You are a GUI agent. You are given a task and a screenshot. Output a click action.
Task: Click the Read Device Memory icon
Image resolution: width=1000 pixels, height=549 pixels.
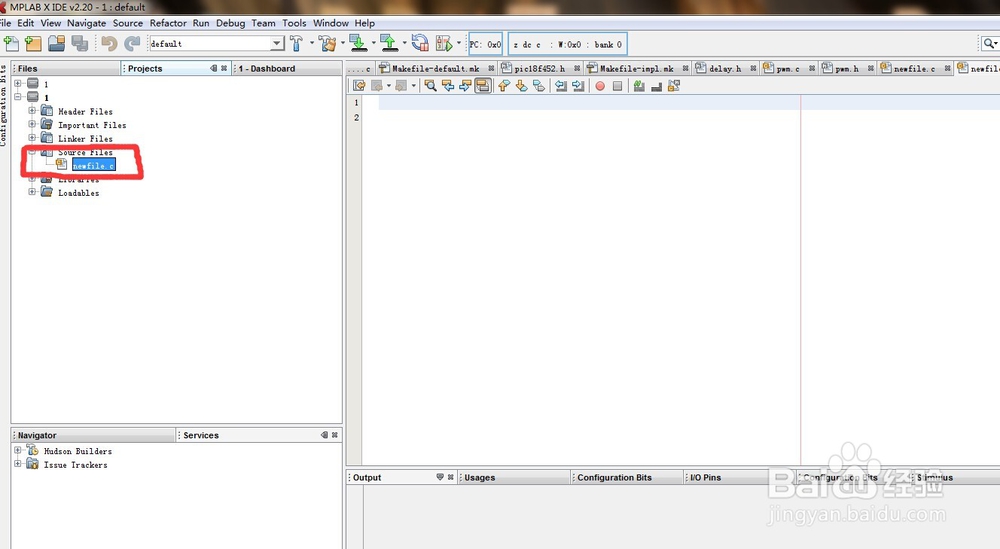click(388, 43)
